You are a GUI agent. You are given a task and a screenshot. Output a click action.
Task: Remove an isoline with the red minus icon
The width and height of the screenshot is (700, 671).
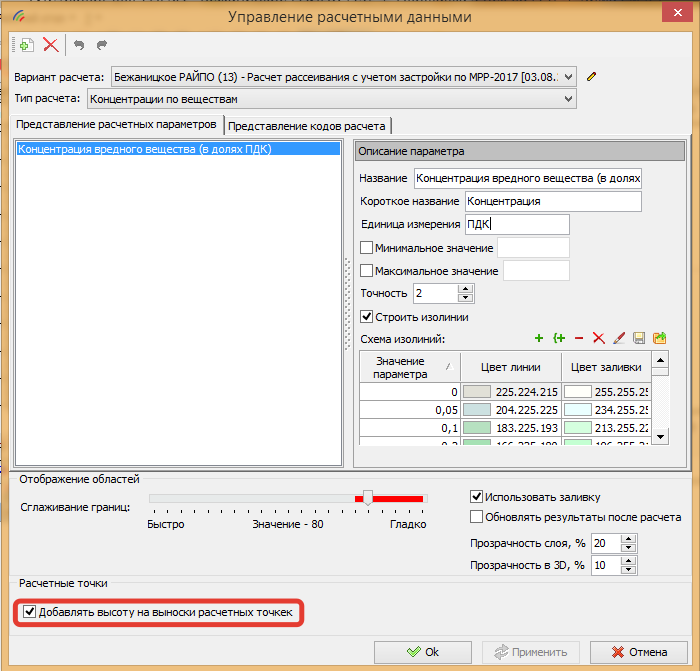[x=579, y=339]
